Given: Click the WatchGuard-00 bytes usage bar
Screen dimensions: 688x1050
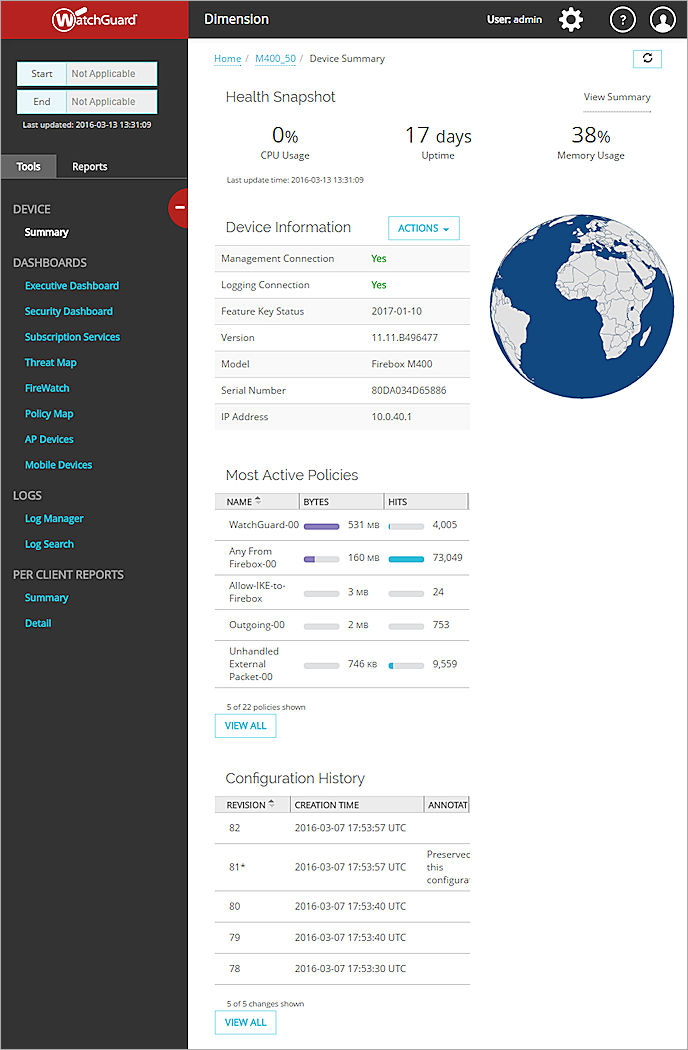Looking at the screenshot, I should coord(322,525).
